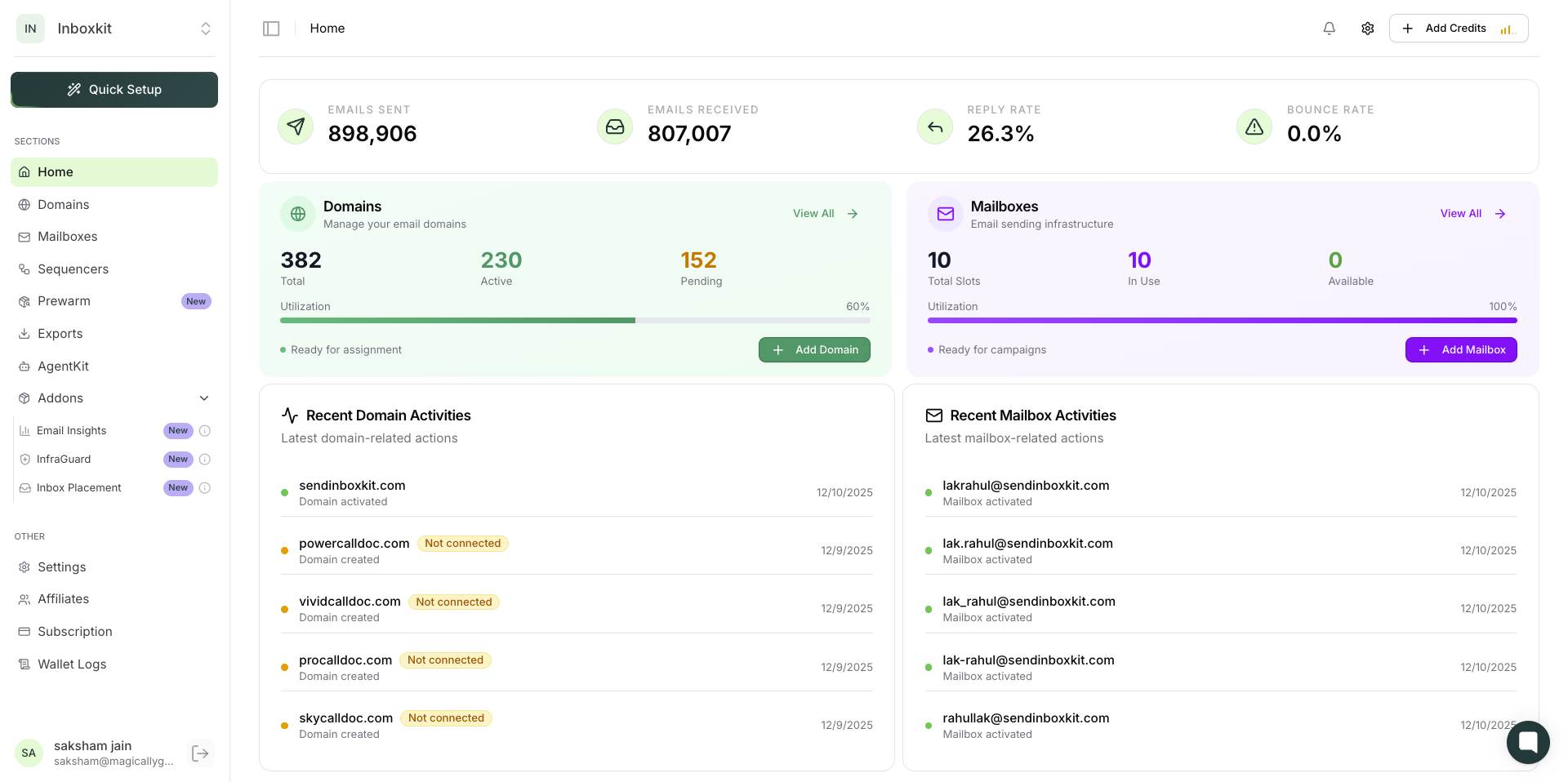Click the info icon next to InfraGuard
Screen dimensions: 1568x782
[205, 460]
